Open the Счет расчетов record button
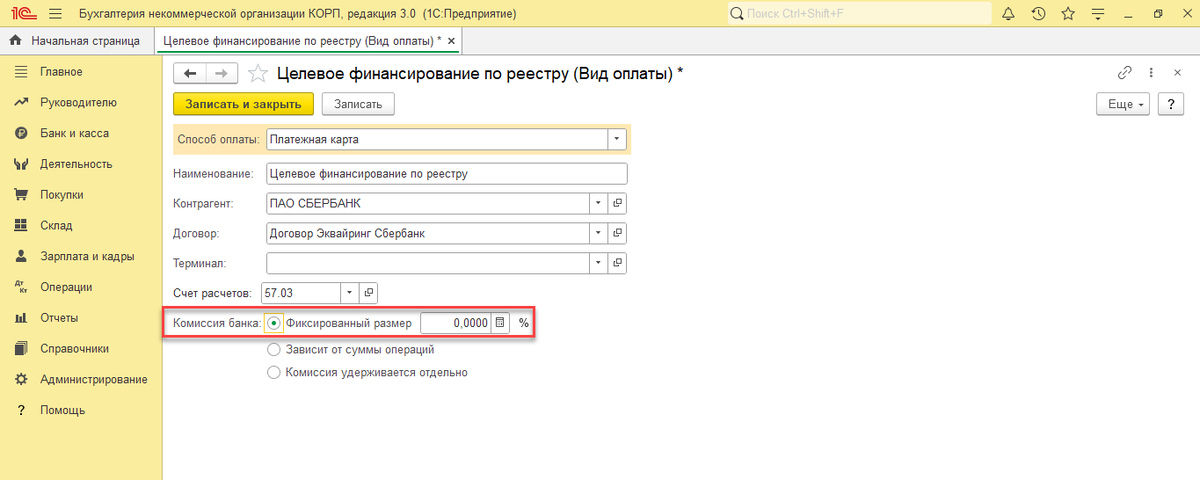1200x480 pixels. 368,293
